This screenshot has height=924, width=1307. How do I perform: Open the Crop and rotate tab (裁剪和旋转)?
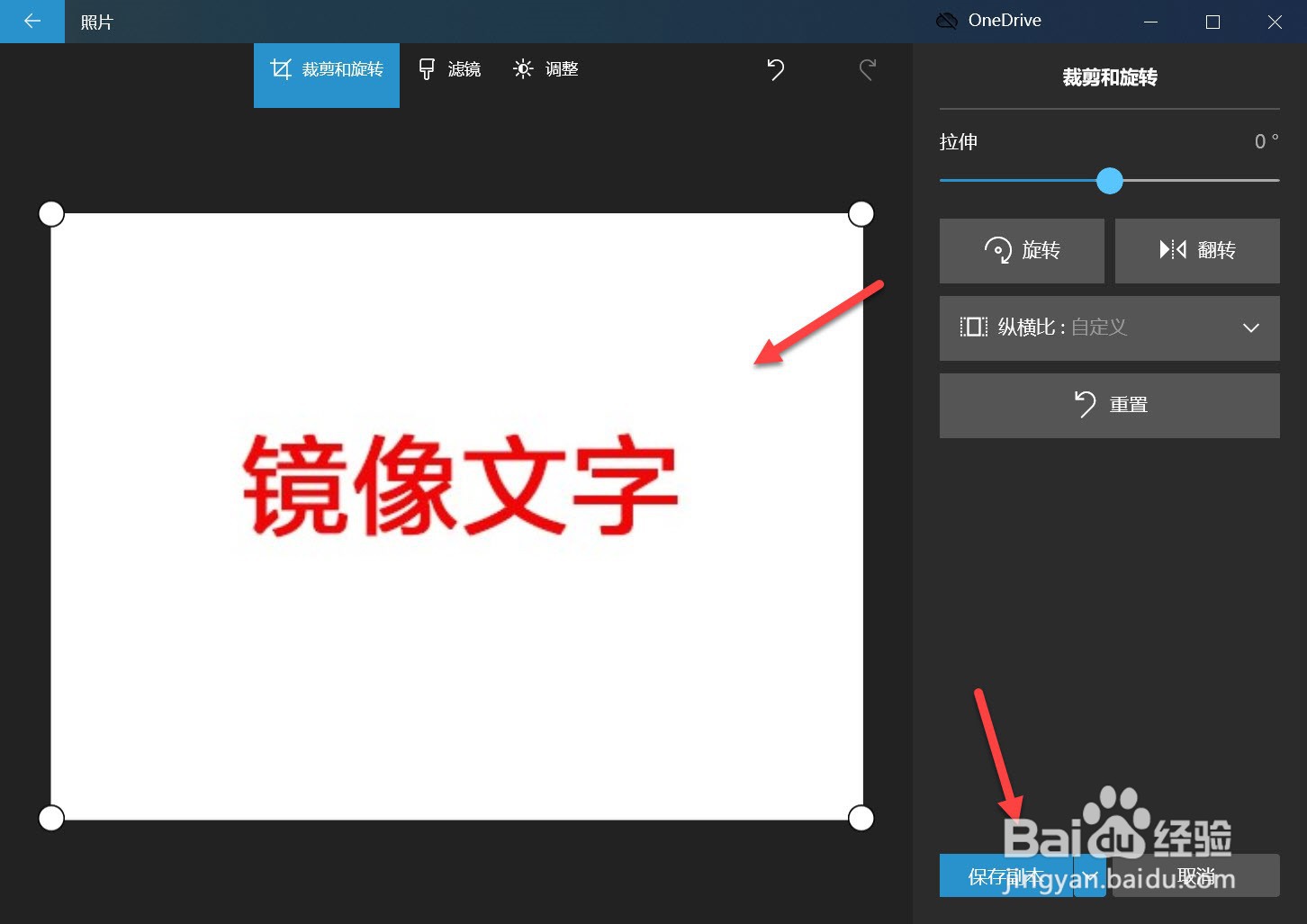click(x=327, y=76)
